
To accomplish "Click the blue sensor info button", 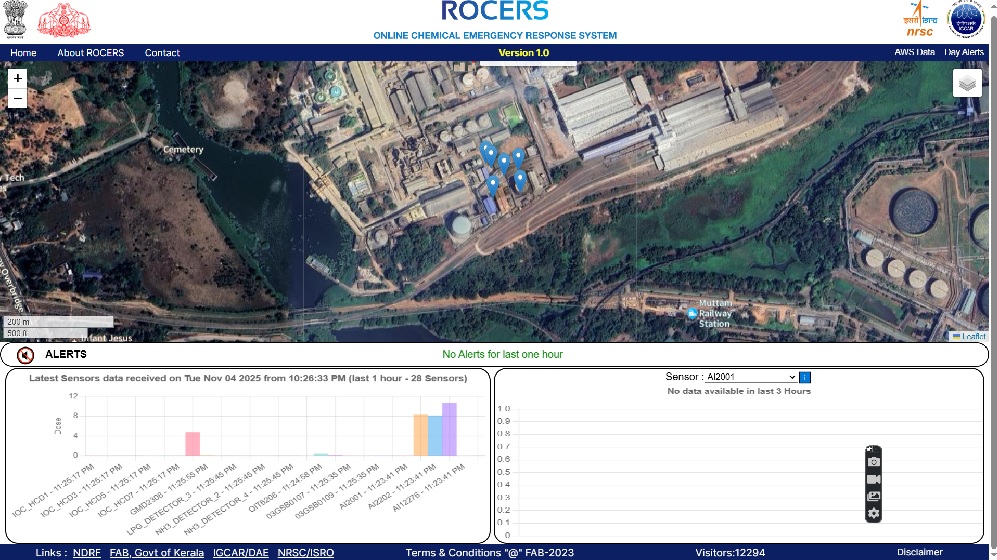I will pyautogui.click(x=805, y=378).
